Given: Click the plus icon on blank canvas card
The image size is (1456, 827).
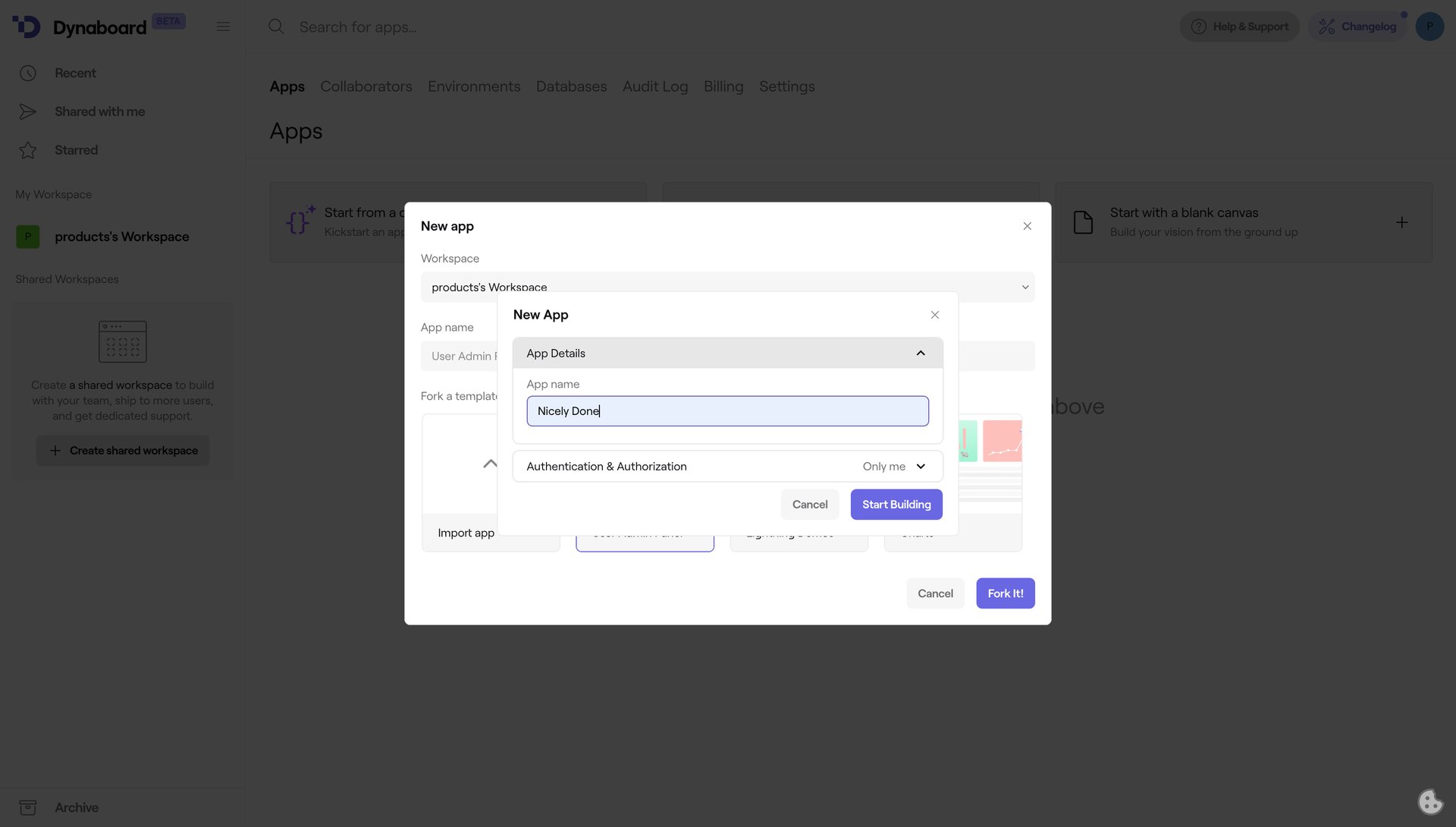Looking at the screenshot, I should coord(1401,222).
